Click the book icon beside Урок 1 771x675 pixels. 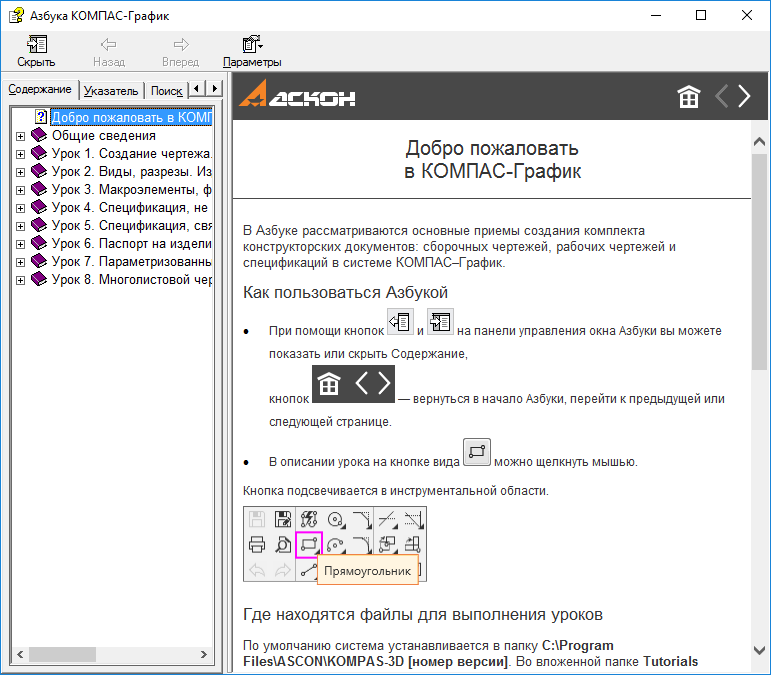tap(39, 154)
